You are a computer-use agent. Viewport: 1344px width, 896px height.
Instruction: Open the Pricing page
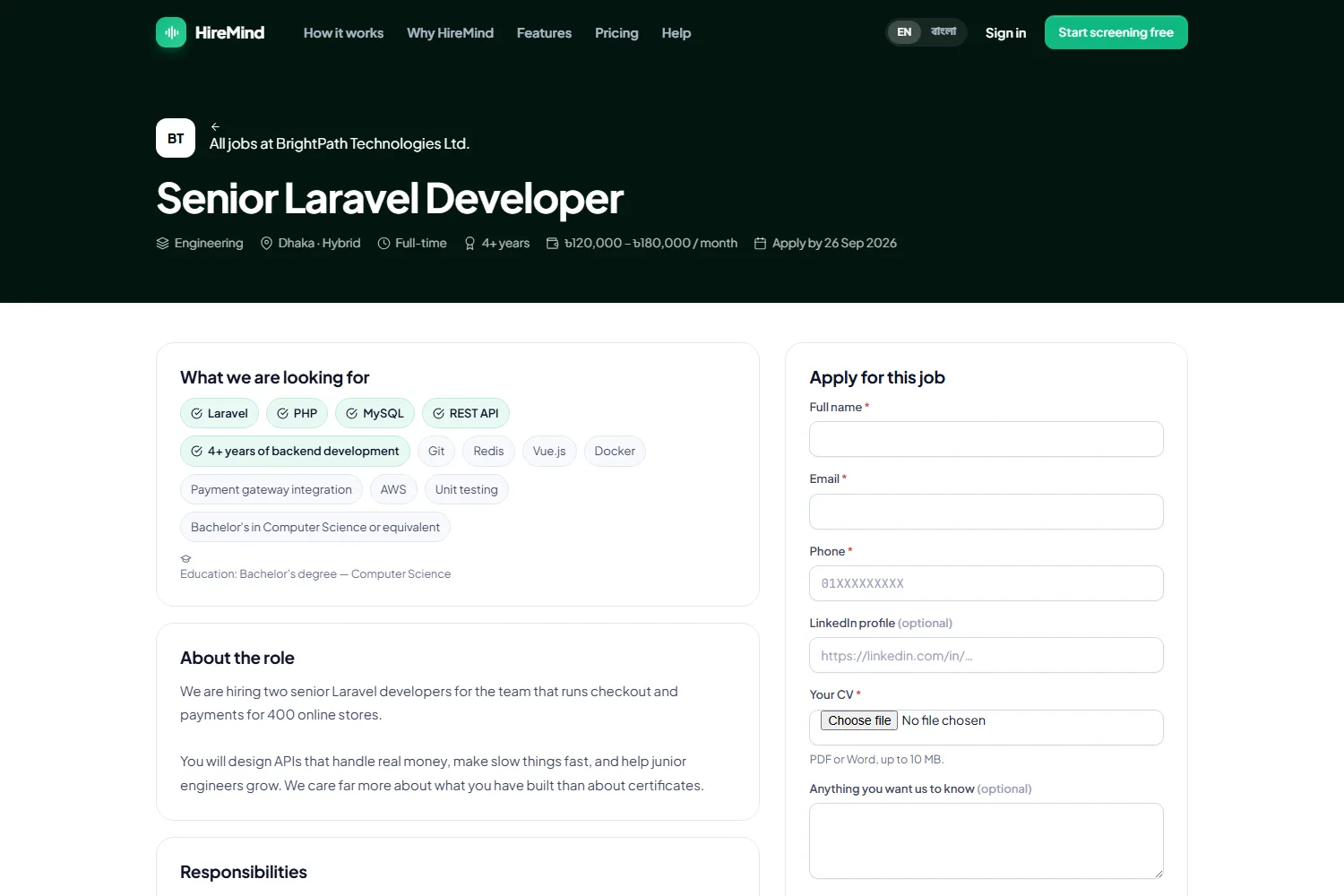(x=616, y=33)
